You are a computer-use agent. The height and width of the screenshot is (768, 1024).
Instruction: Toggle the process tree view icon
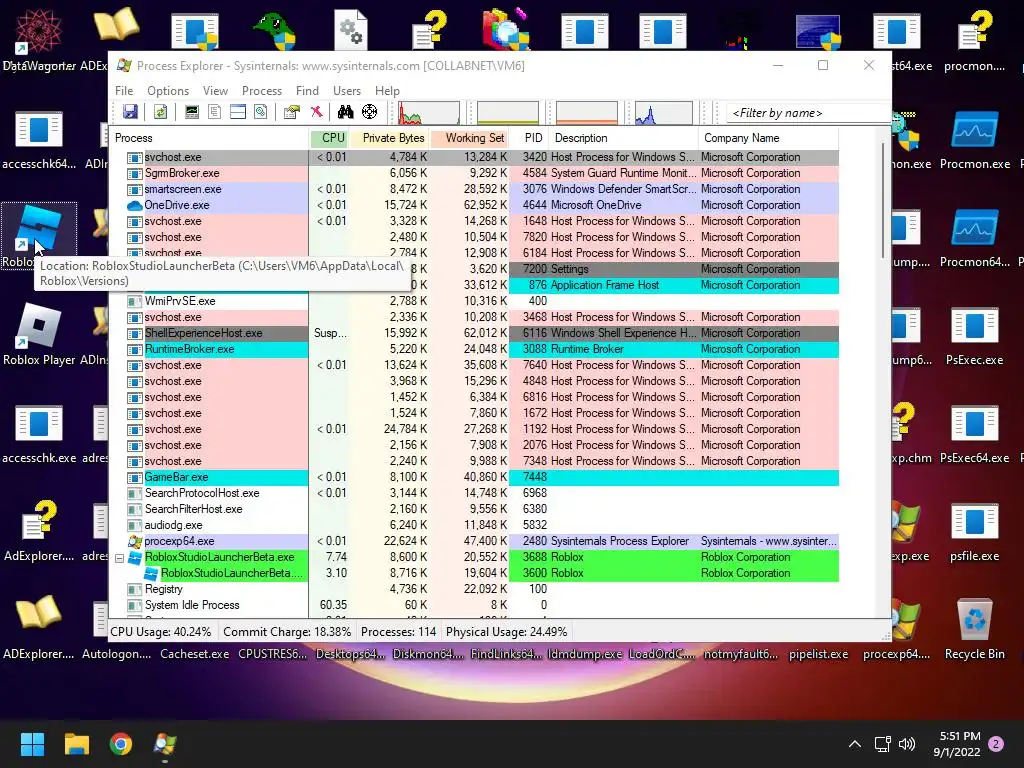coord(214,112)
